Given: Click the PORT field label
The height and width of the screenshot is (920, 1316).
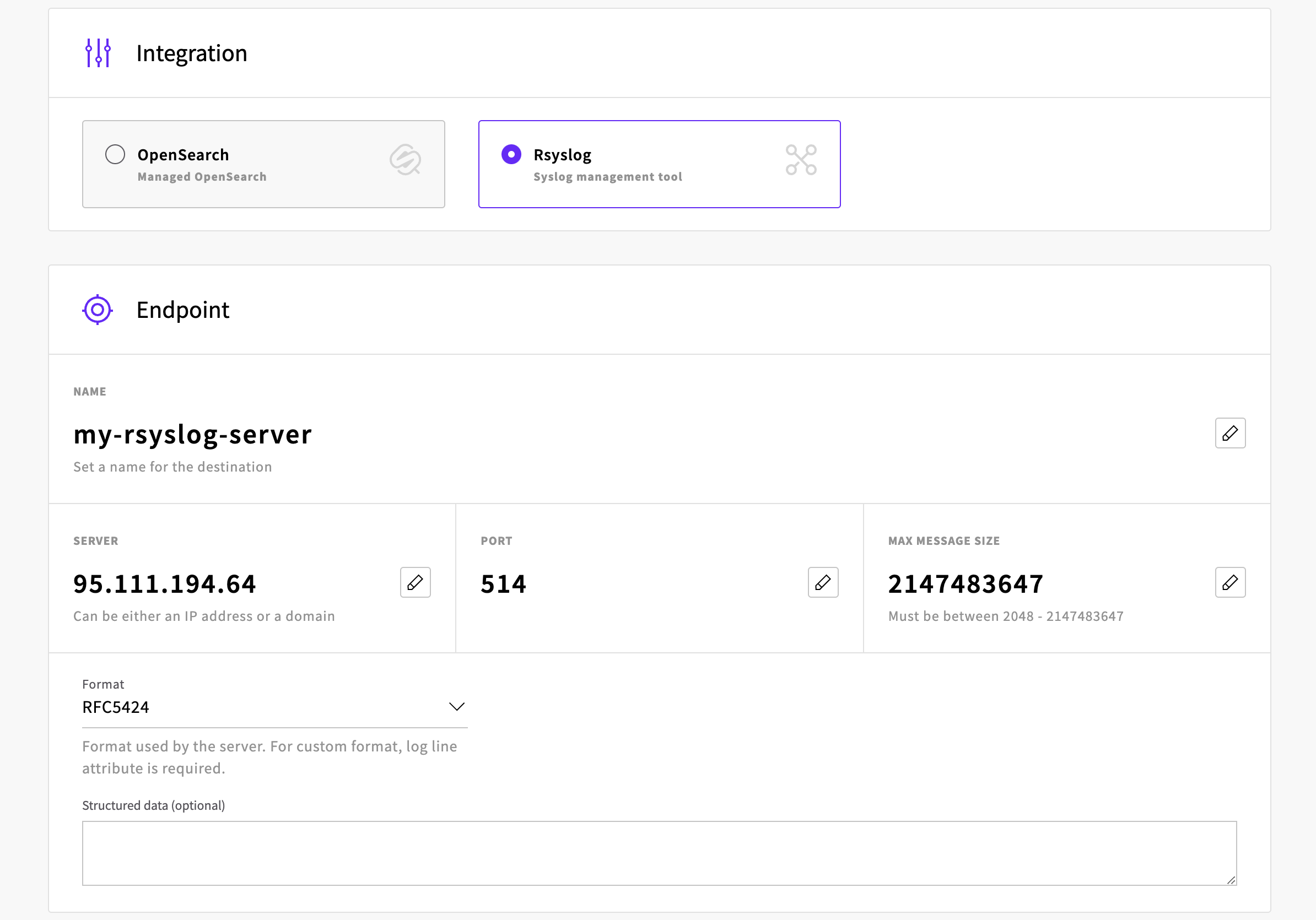Looking at the screenshot, I should pos(497,541).
